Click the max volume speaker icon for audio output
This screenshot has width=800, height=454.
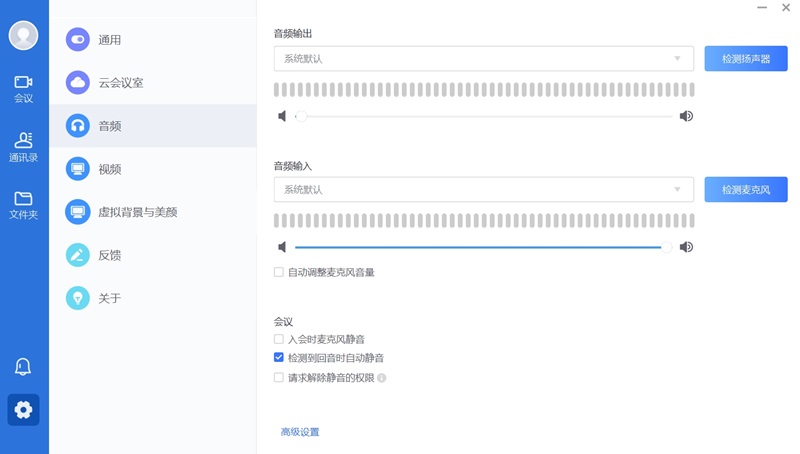coord(686,116)
